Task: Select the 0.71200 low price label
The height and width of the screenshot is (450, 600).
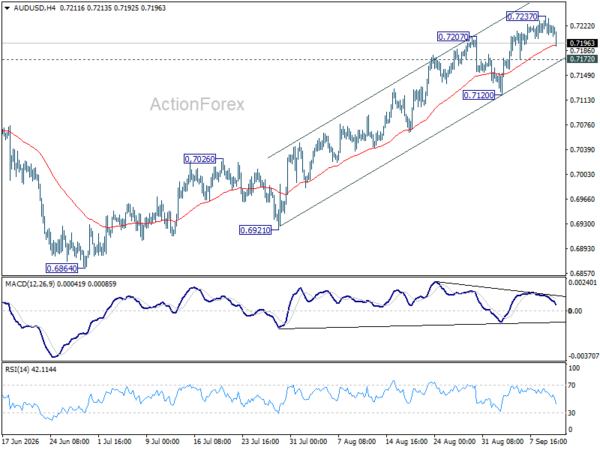Action: [478, 95]
